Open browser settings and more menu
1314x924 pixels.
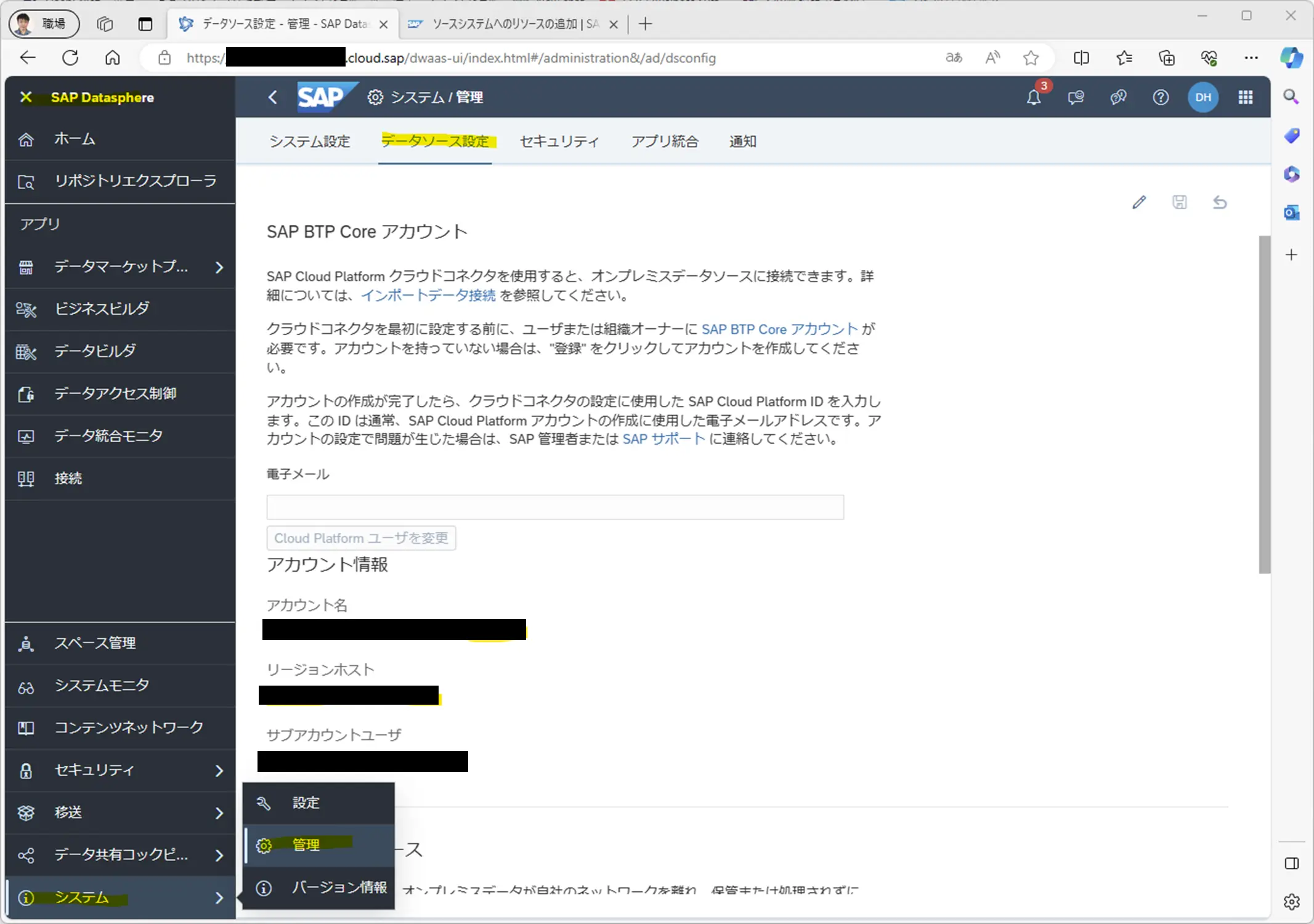(1251, 58)
